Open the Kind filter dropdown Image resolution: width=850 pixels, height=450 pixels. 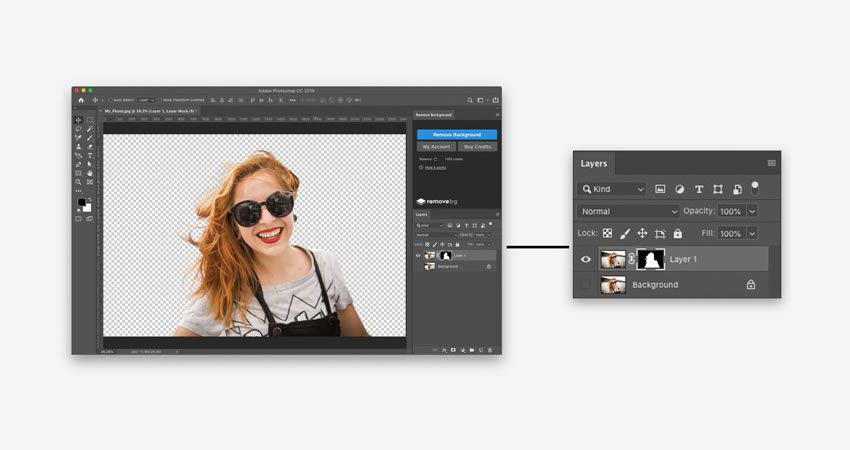[614, 189]
